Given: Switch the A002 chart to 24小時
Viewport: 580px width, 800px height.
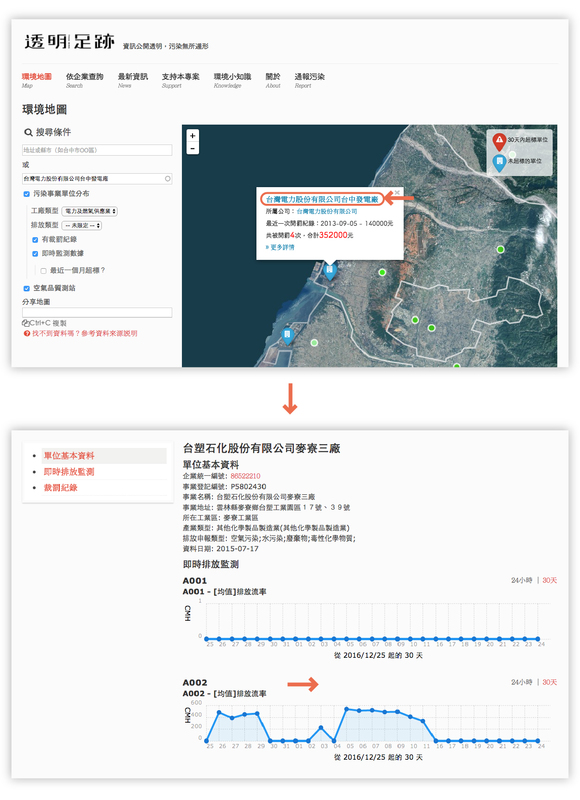Looking at the screenshot, I should [521, 683].
